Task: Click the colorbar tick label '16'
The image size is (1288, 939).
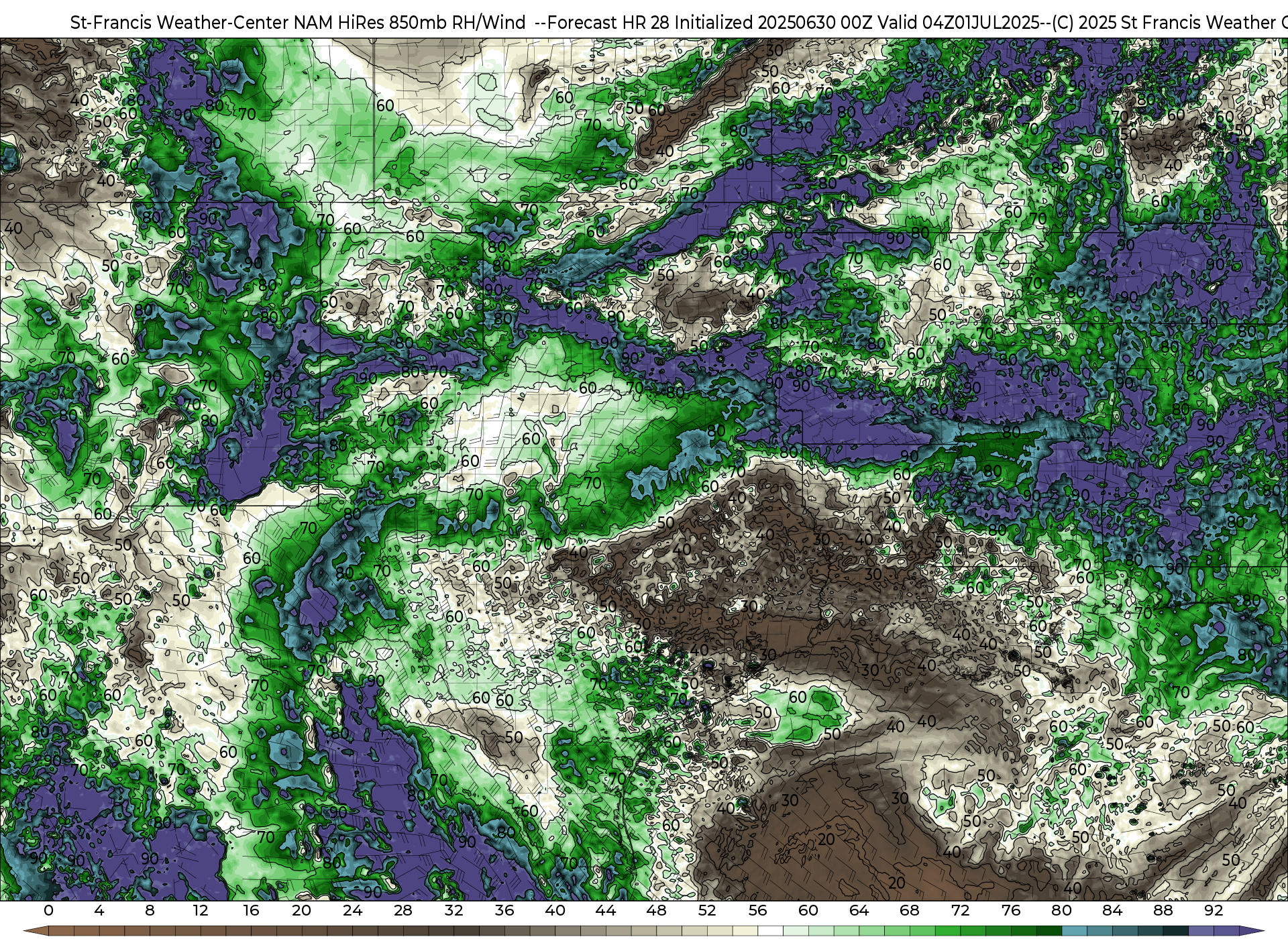Action: [x=251, y=911]
